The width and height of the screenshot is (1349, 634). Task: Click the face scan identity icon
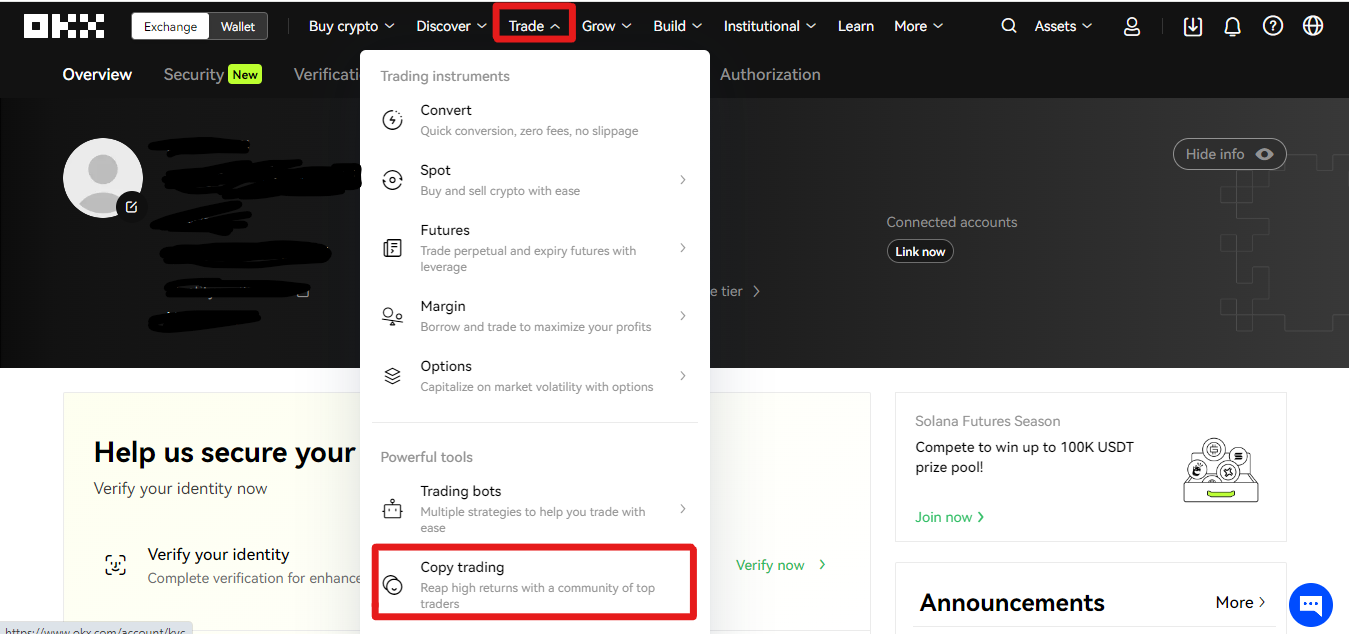(116, 565)
